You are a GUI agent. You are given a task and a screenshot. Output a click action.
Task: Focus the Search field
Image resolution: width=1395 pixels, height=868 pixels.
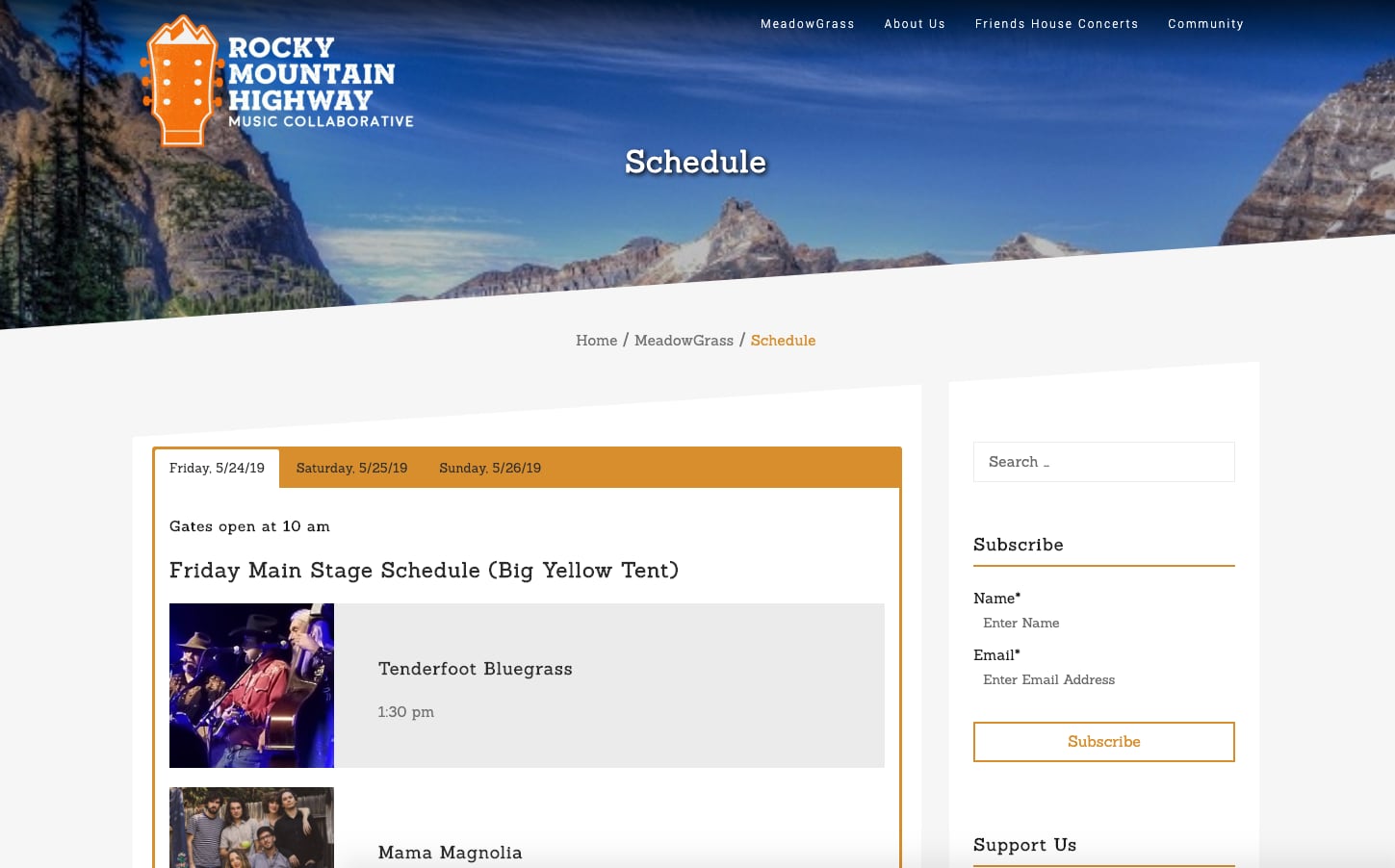coord(1103,462)
